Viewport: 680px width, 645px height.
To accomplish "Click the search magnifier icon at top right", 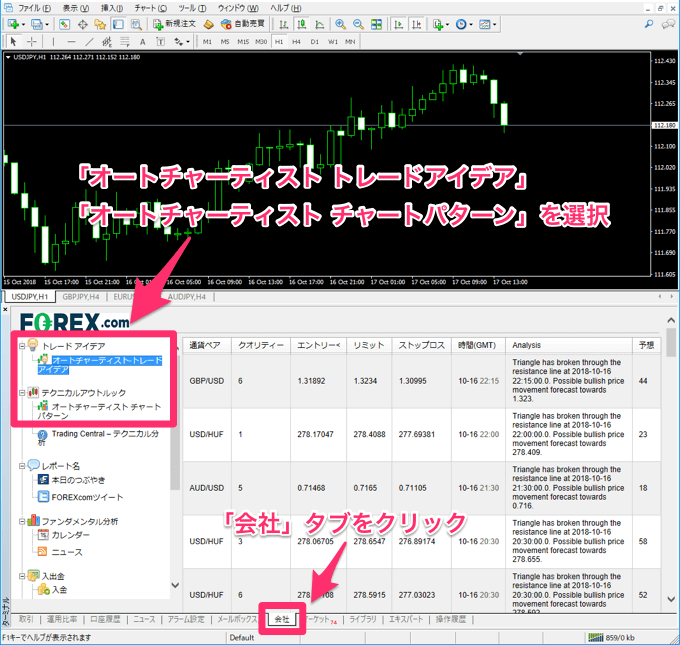I will (x=649, y=24).
